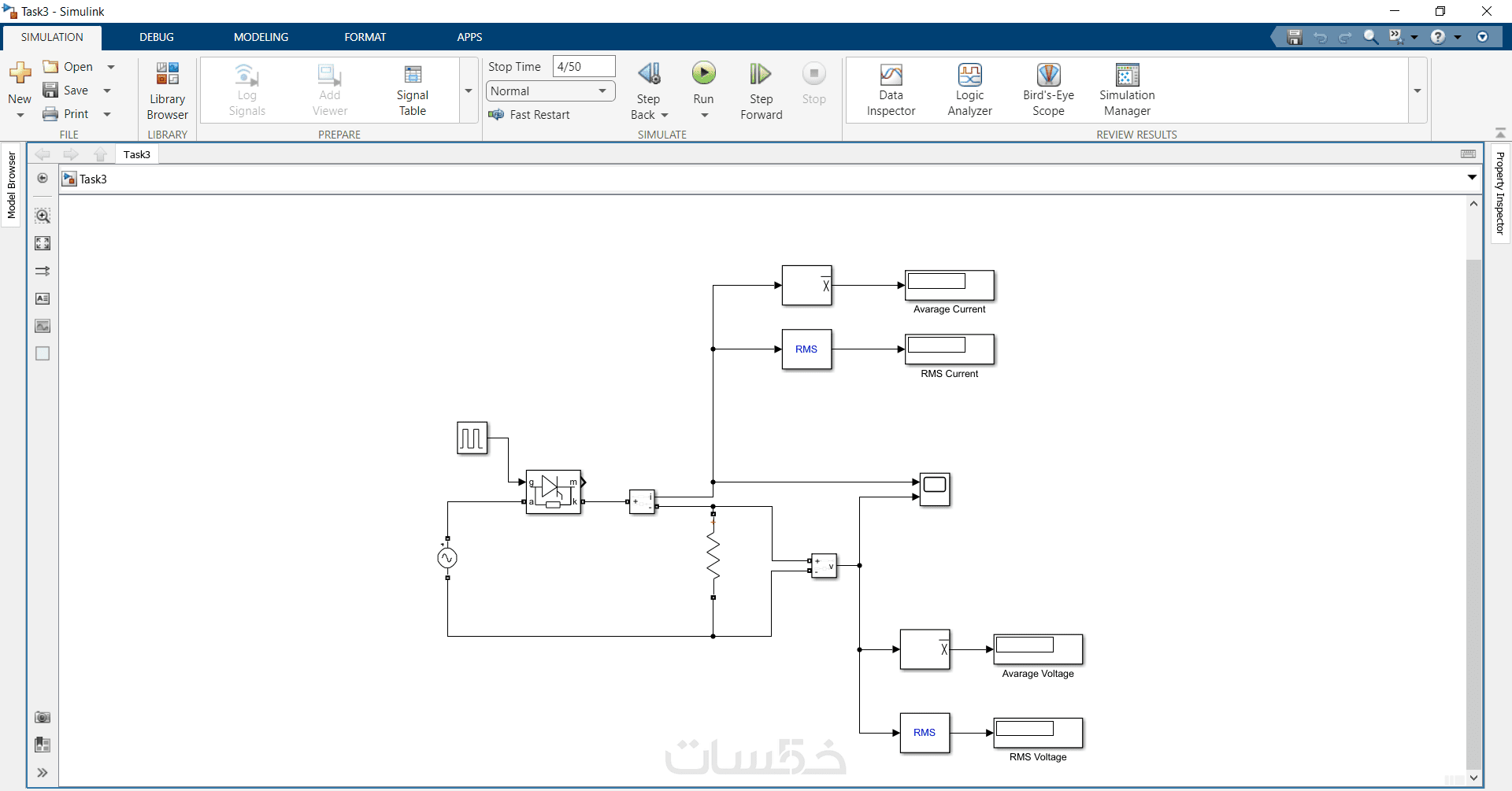Switch to the FORMAT tab
Image resolution: width=1512 pixels, height=791 pixels.
(365, 37)
